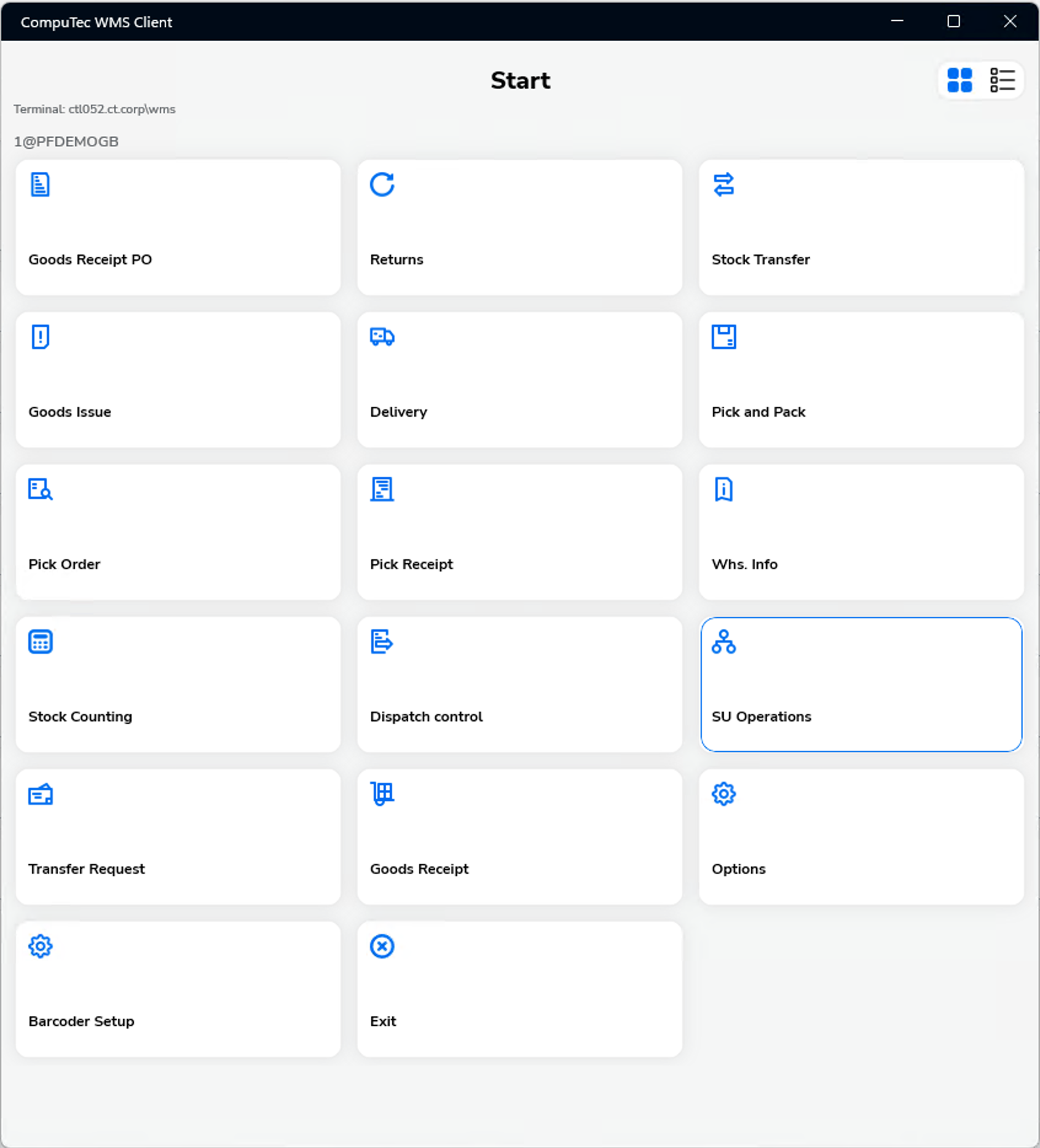Start Pick and Pack

[861, 380]
